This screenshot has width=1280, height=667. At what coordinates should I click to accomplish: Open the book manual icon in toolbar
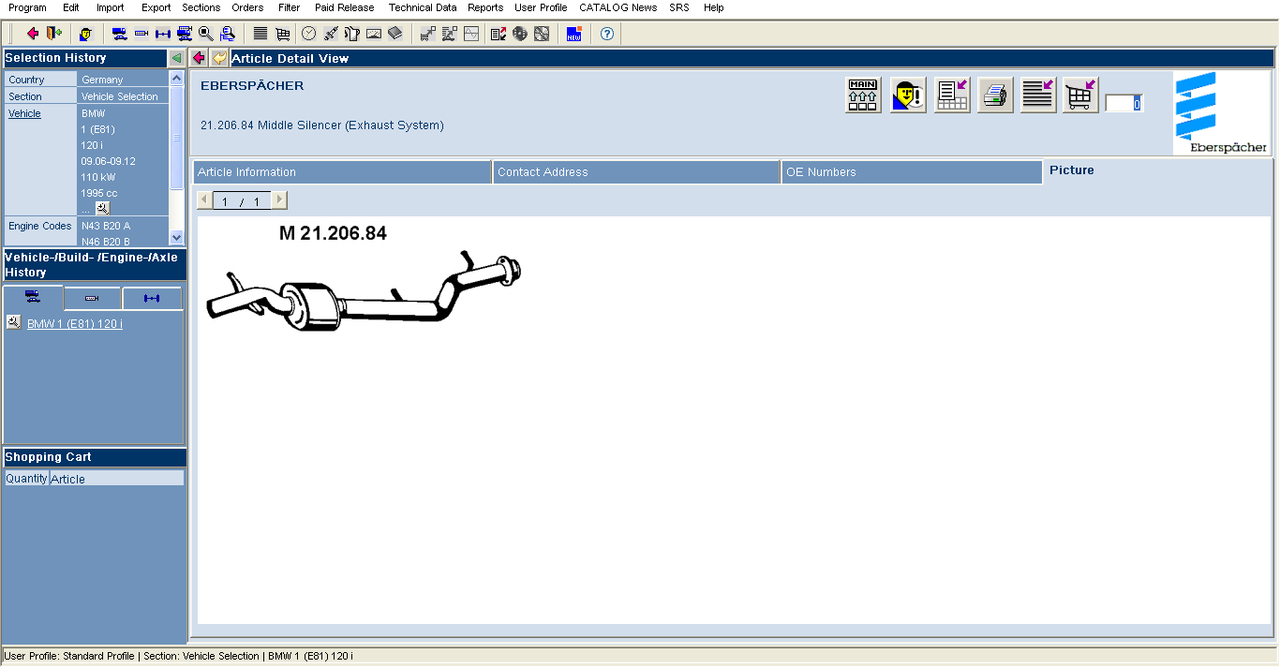(x=395, y=33)
